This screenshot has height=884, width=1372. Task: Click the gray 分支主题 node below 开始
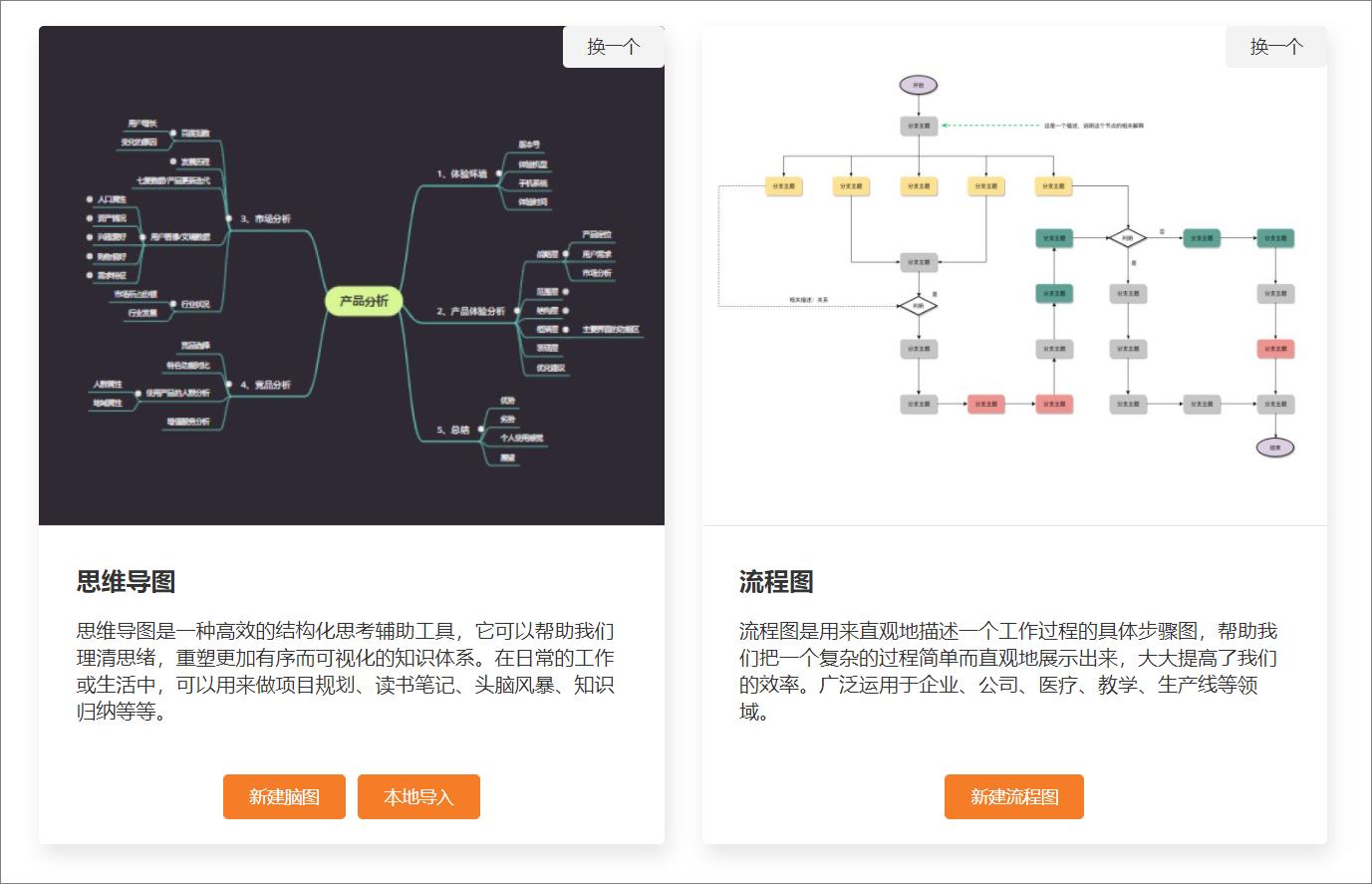[919, 128]
